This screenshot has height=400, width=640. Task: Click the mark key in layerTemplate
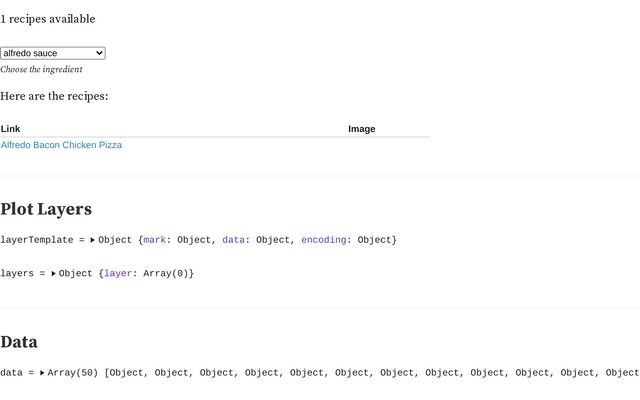156,240
